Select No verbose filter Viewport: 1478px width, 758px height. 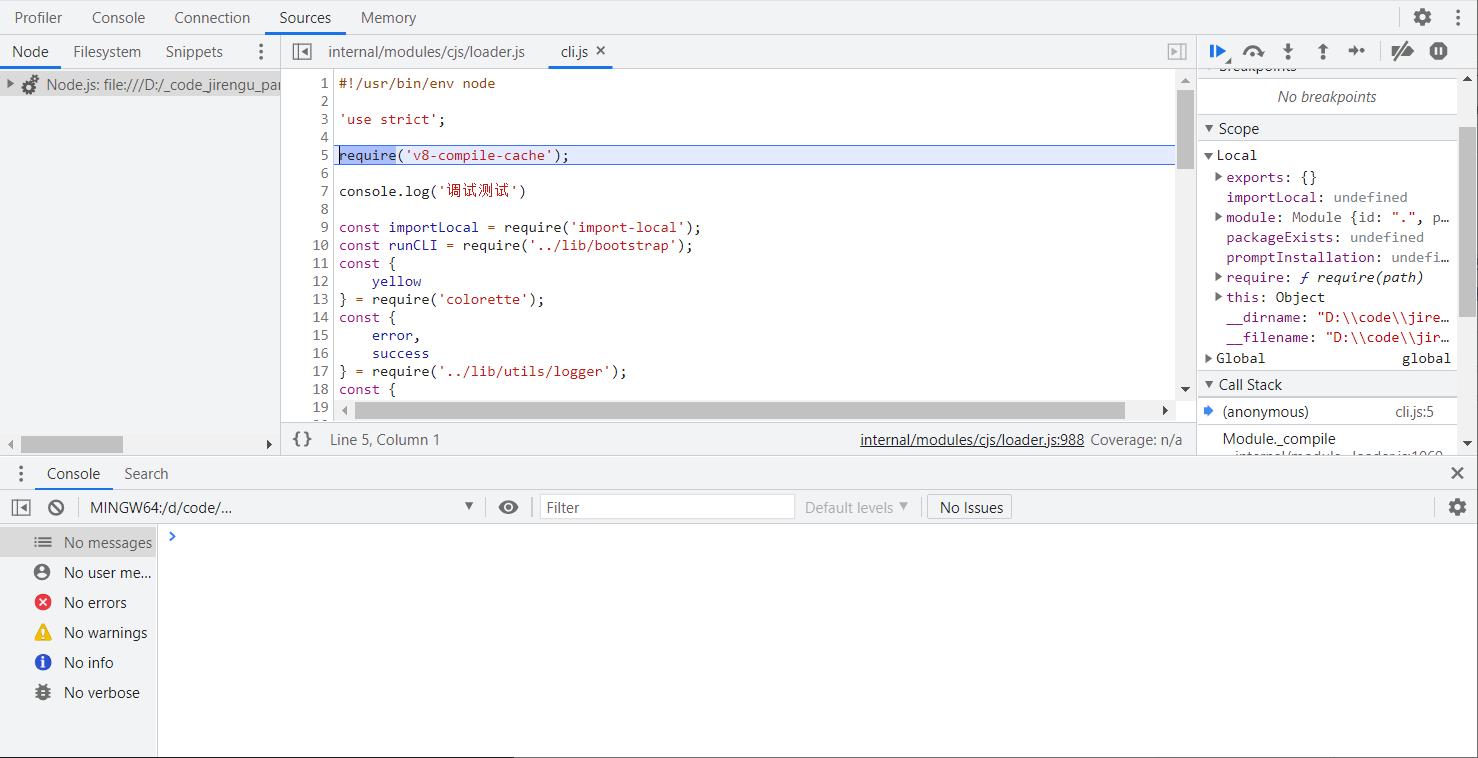78,692
